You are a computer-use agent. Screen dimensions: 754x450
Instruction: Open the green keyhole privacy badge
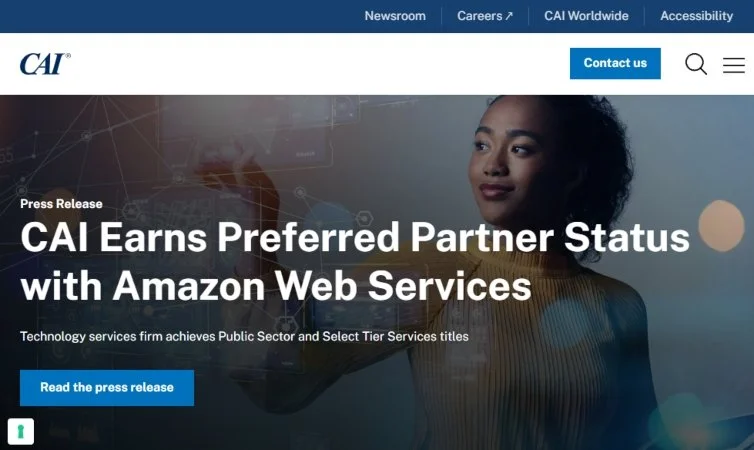click(21, 431)
